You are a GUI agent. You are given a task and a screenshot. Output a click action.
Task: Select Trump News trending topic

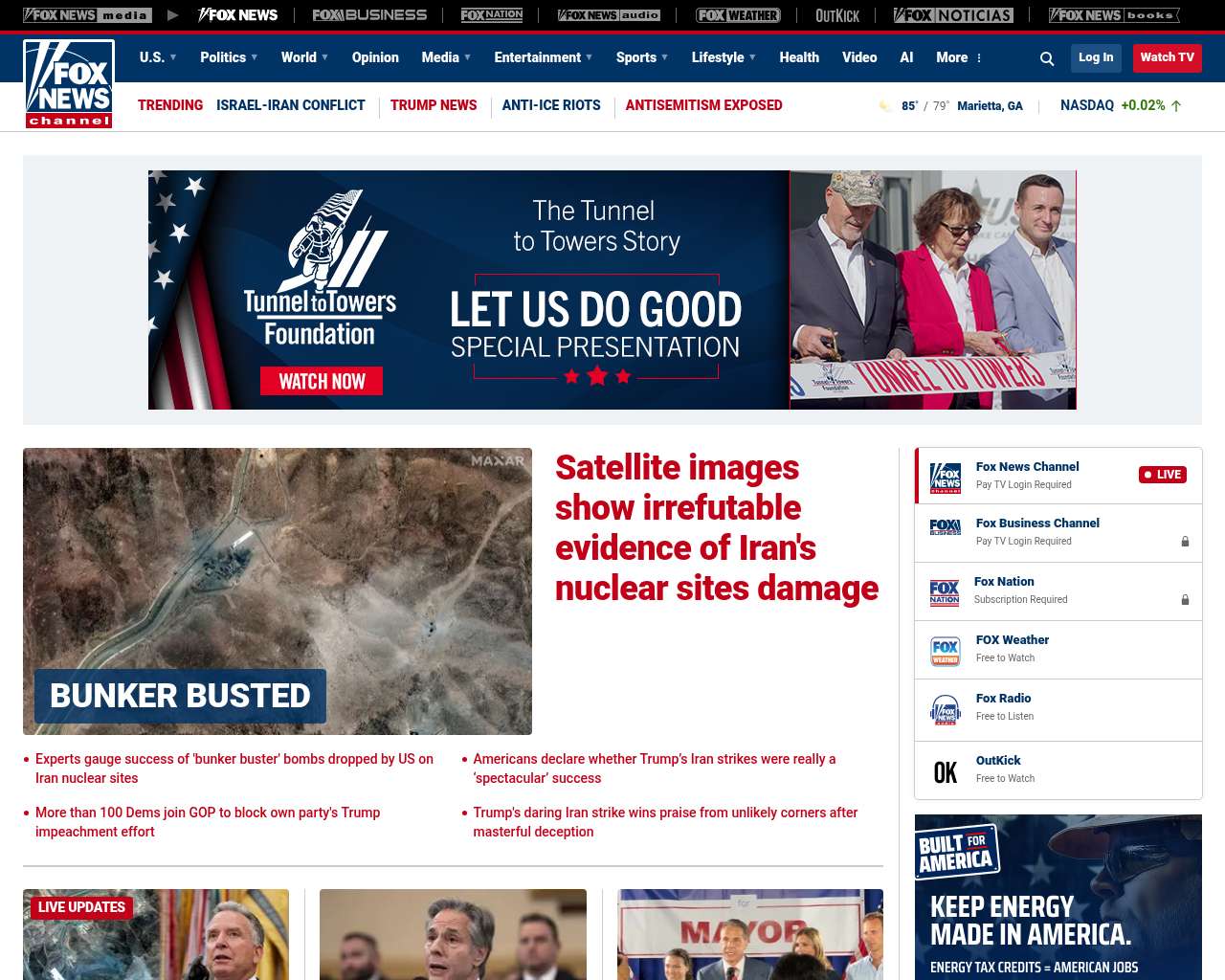click(434, 105)
